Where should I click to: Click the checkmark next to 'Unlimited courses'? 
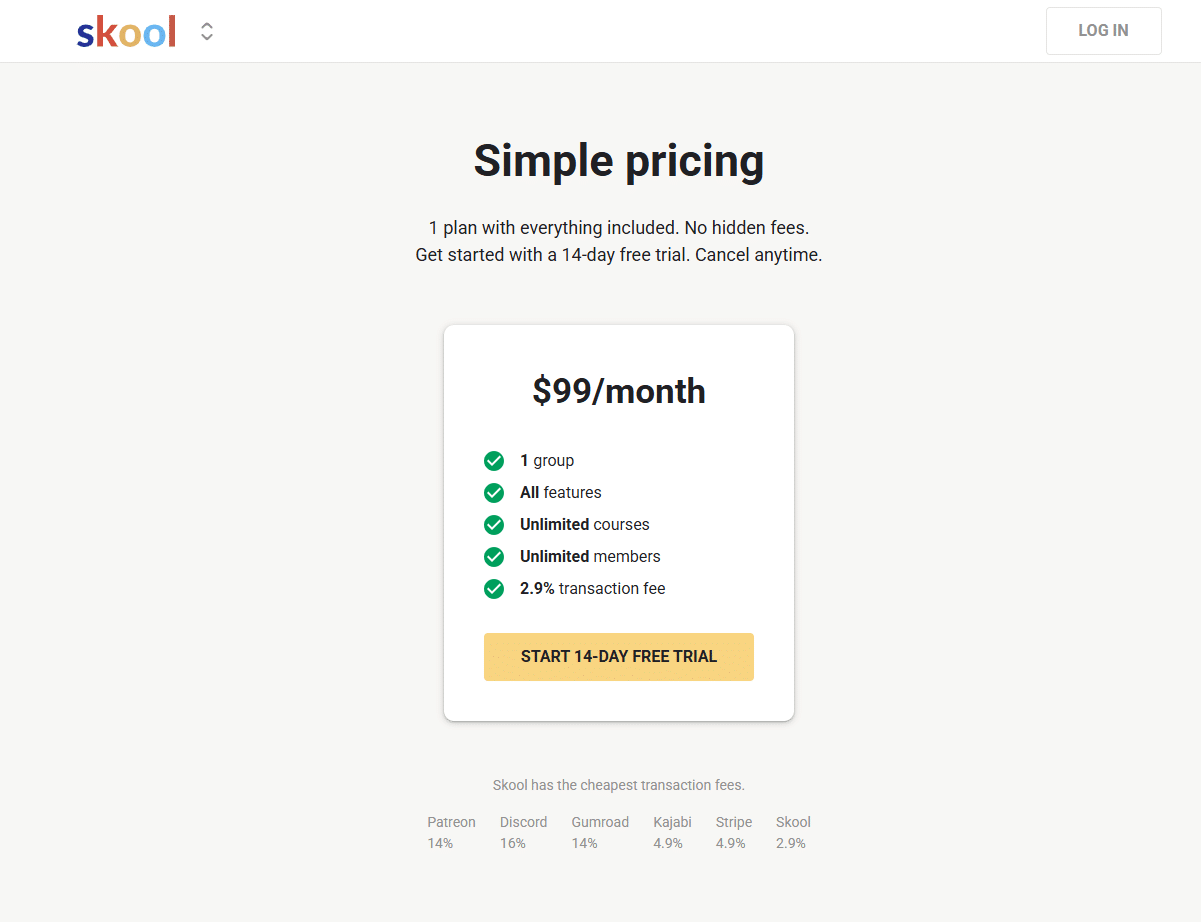494,525
